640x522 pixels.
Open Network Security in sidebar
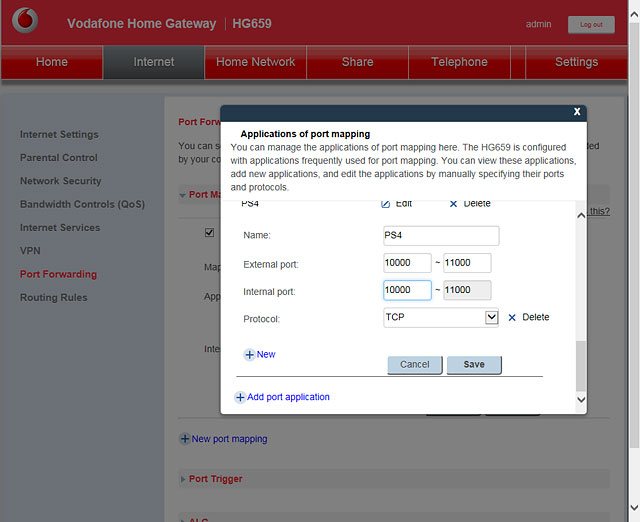pos(60,181)
